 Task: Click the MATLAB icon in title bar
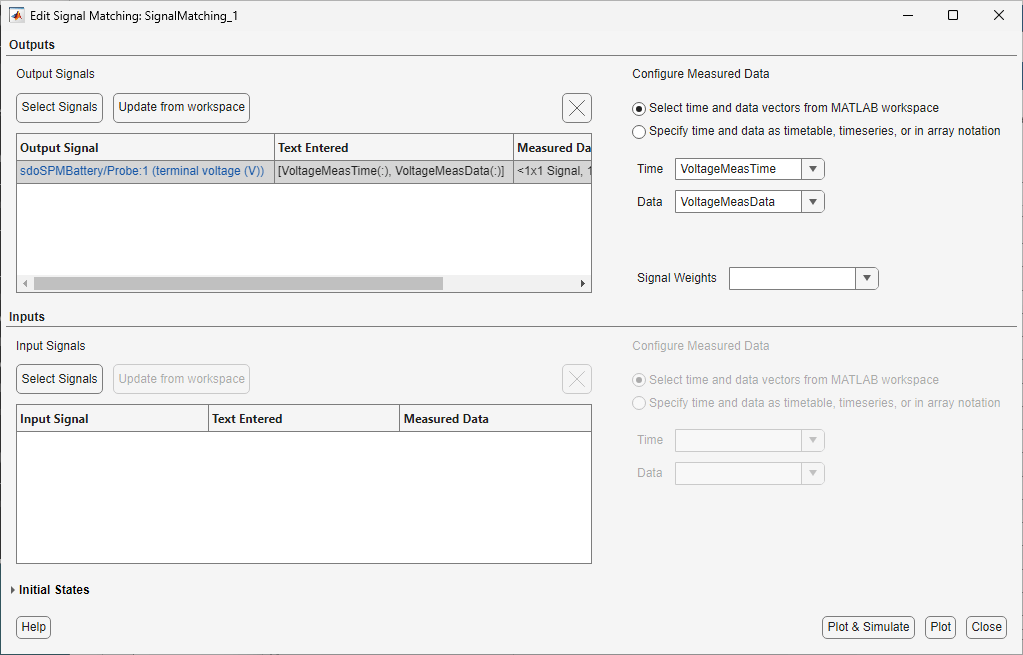pos(16,15)
